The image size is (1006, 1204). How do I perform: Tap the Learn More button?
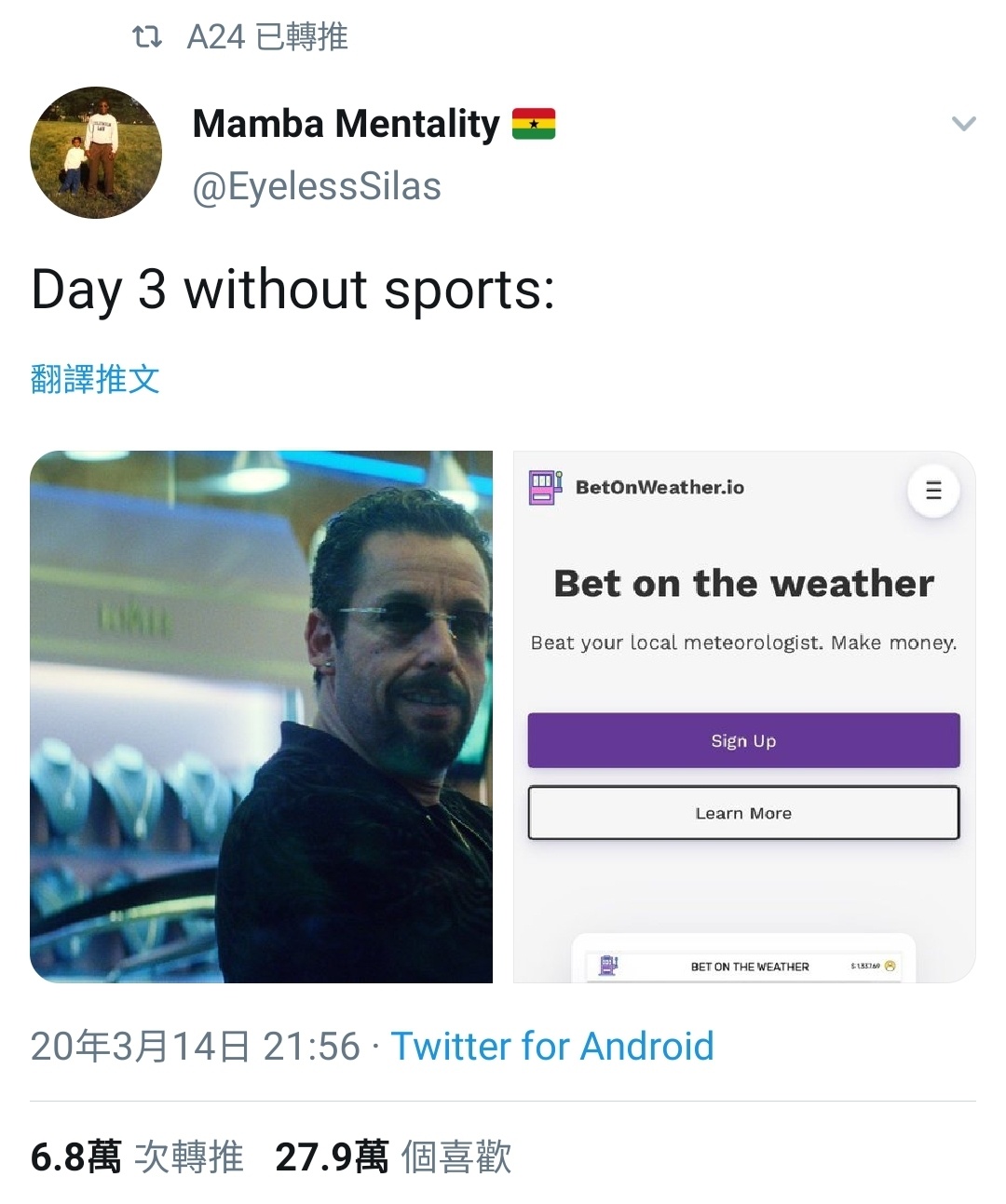[743, 813]
